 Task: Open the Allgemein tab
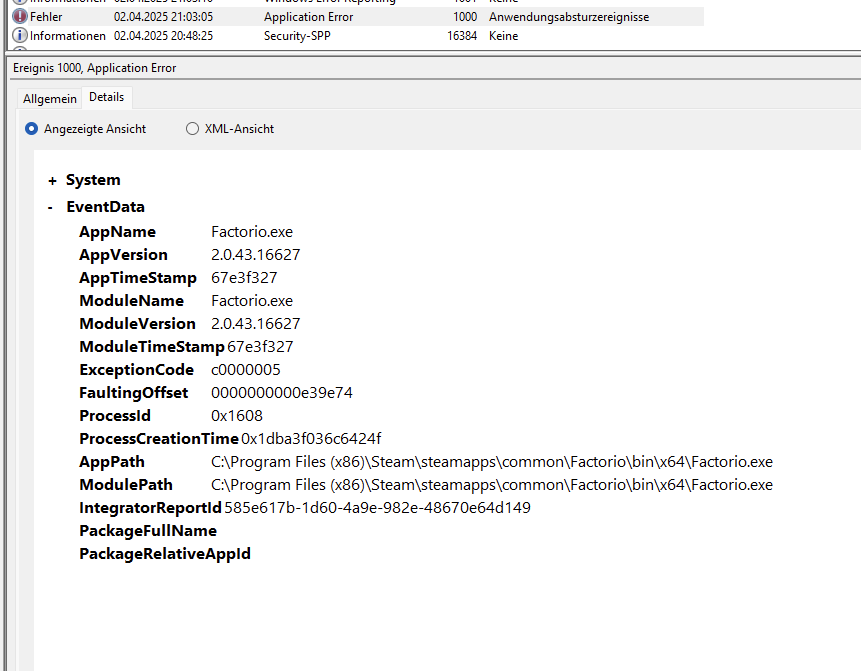[50, 98]
